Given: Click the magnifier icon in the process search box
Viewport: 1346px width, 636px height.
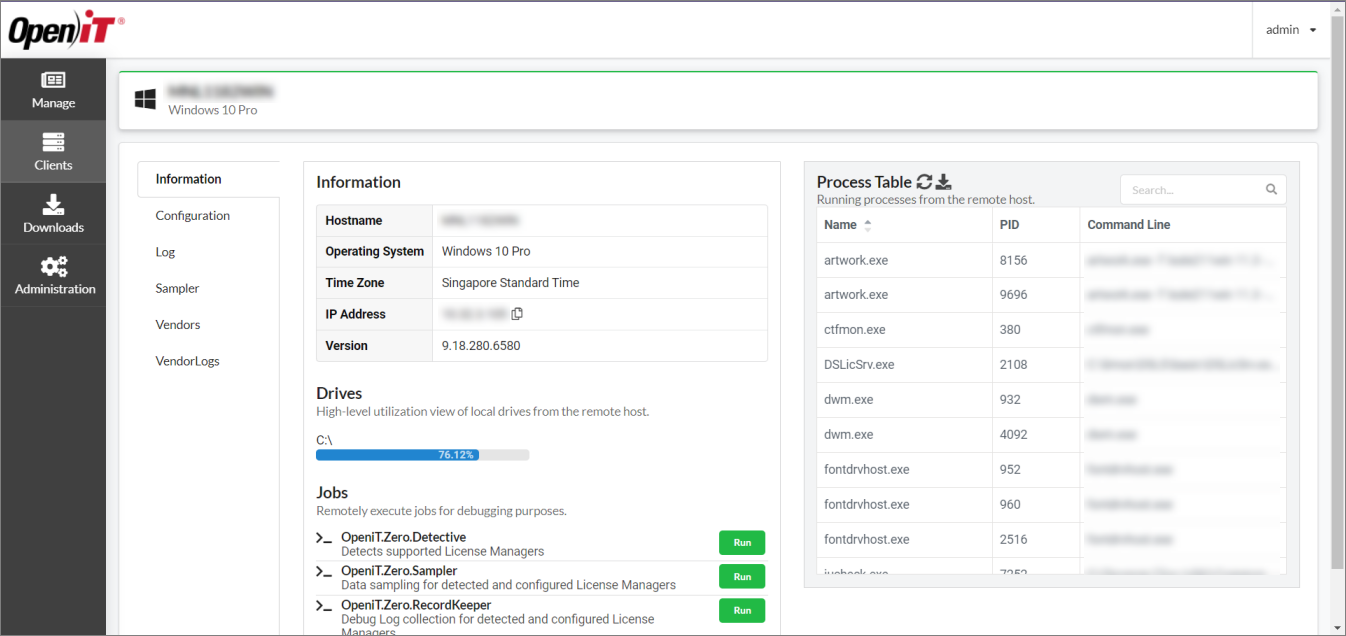Looking at the screenshot, I should [1271, 189].
